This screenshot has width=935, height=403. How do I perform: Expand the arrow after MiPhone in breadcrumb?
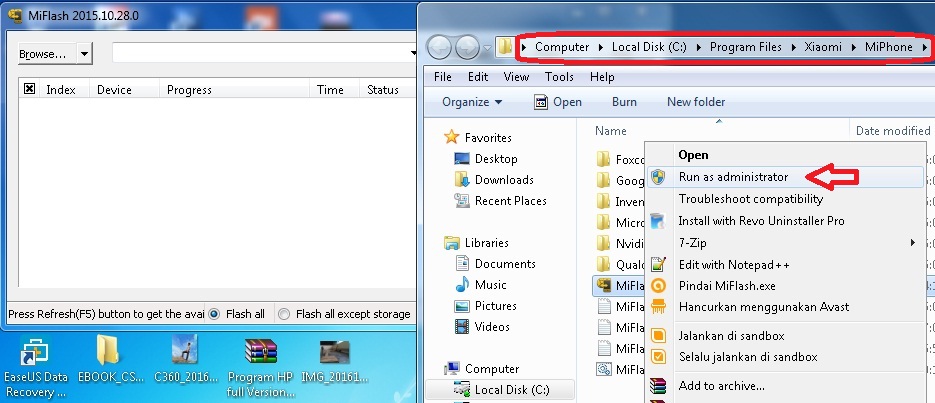pos(925,46)
